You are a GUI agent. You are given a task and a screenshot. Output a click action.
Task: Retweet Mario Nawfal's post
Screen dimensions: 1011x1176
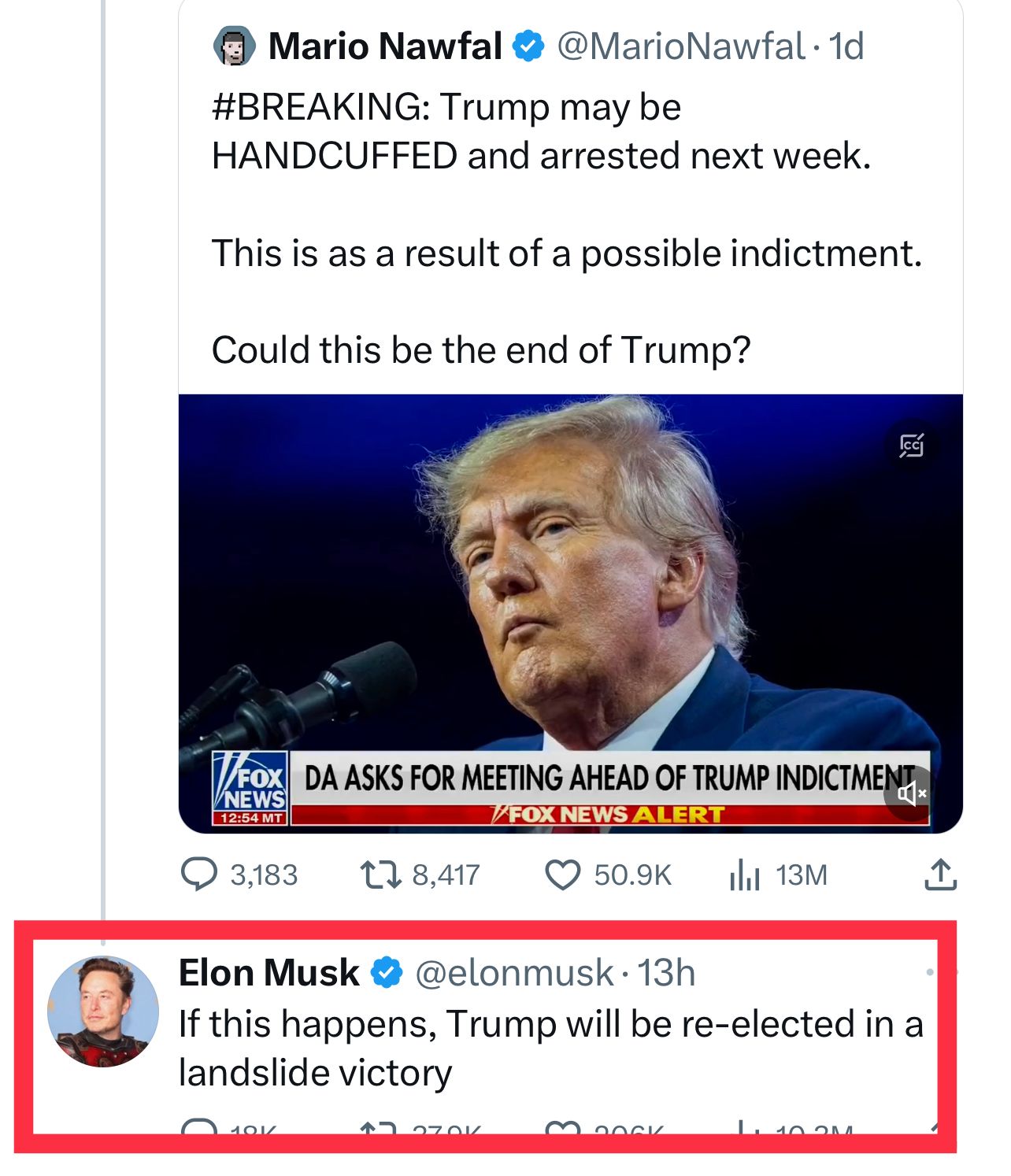coord(381,875)
